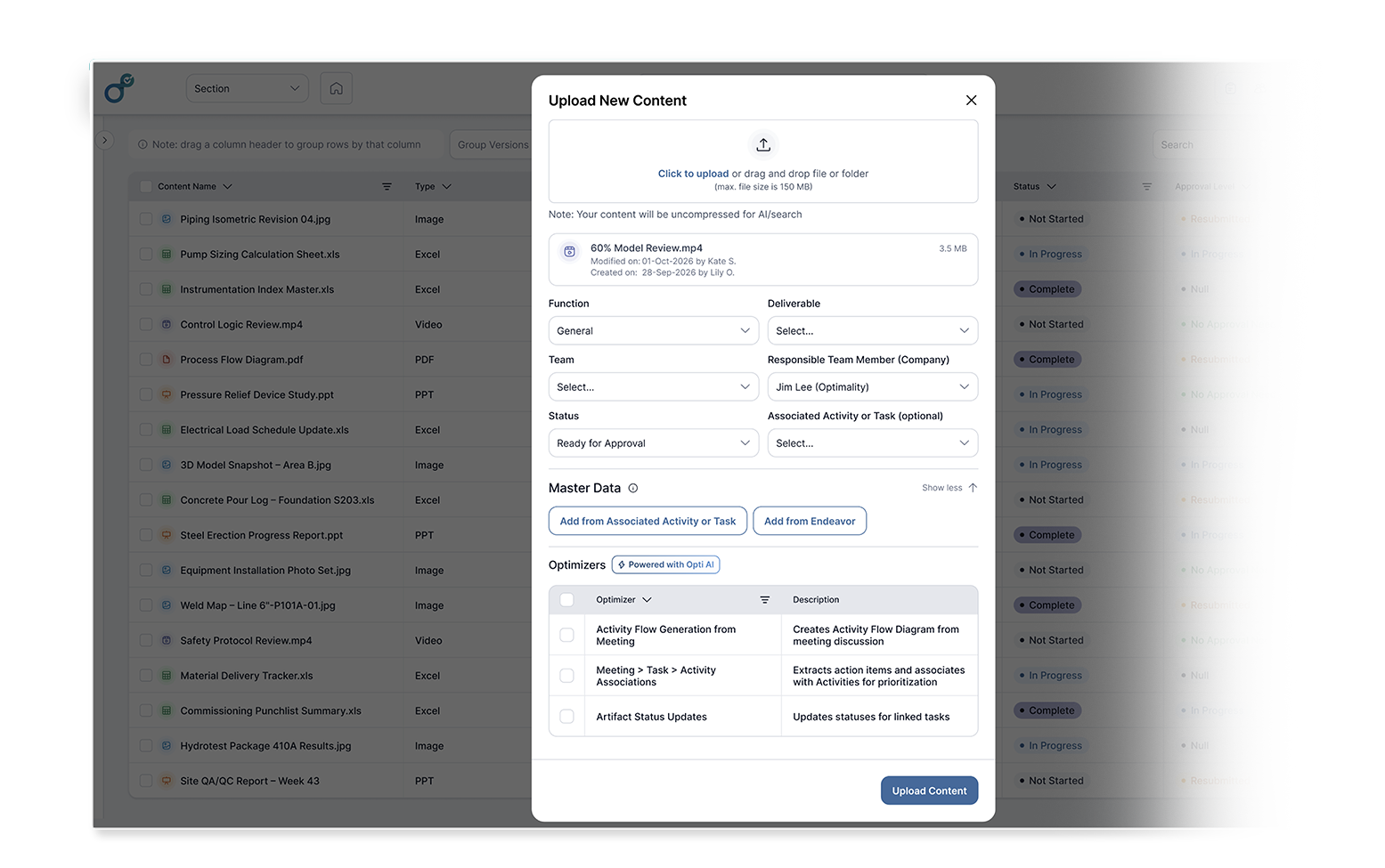
Task: Click the 'Click to upload' link
Action: click(x=693, y=174)
